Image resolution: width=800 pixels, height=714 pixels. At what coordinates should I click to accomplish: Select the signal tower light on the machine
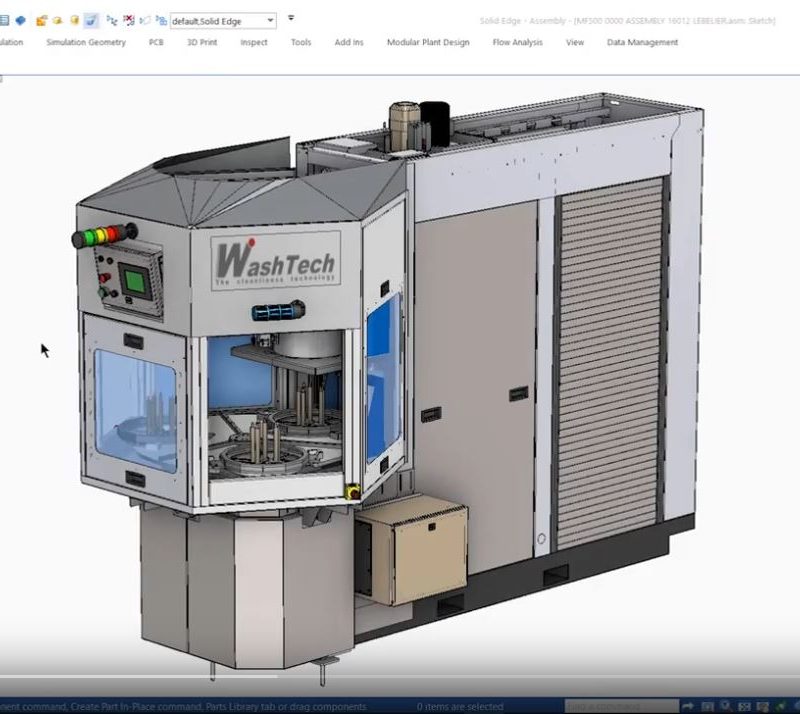pyautogui.click(x=105, y=235)
